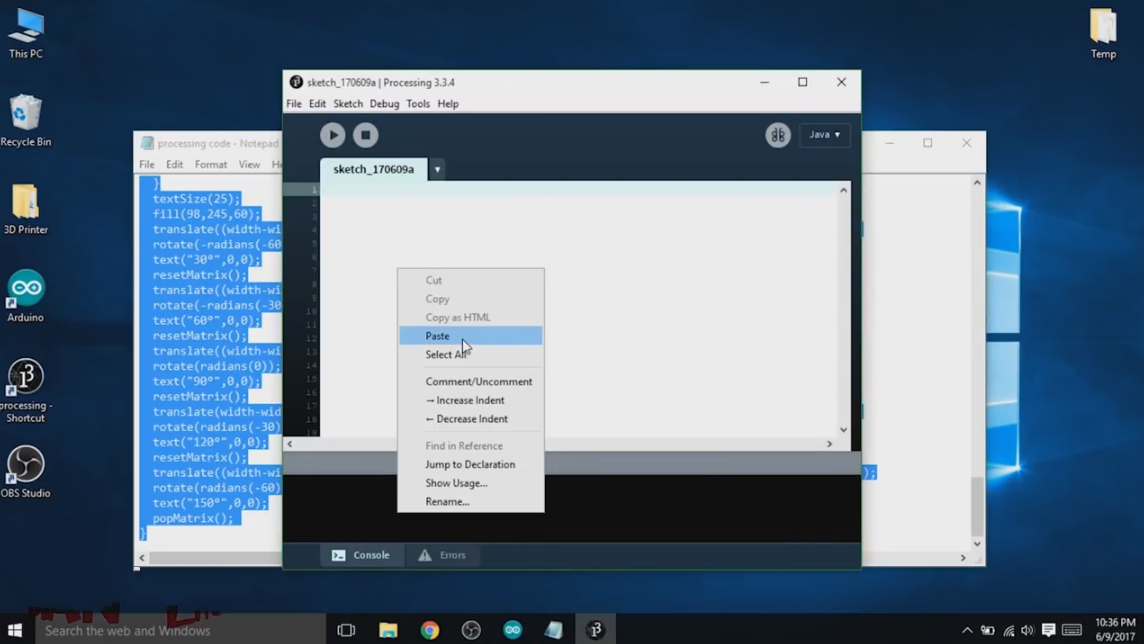
Task: Open the Action Center notifications icon
Action: [x=1048, y=630]
